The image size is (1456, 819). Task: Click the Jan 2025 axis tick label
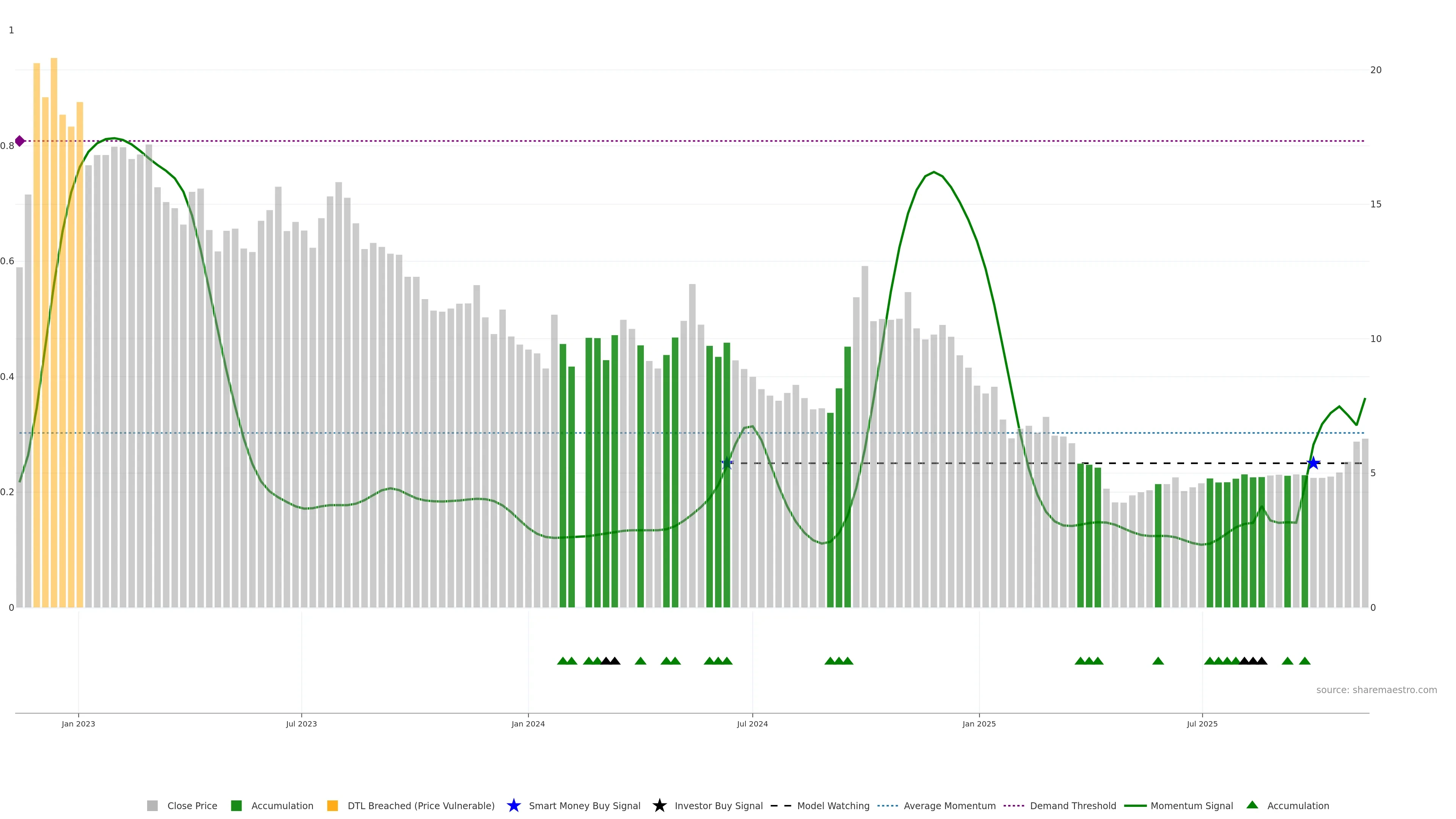click(979, 724)
